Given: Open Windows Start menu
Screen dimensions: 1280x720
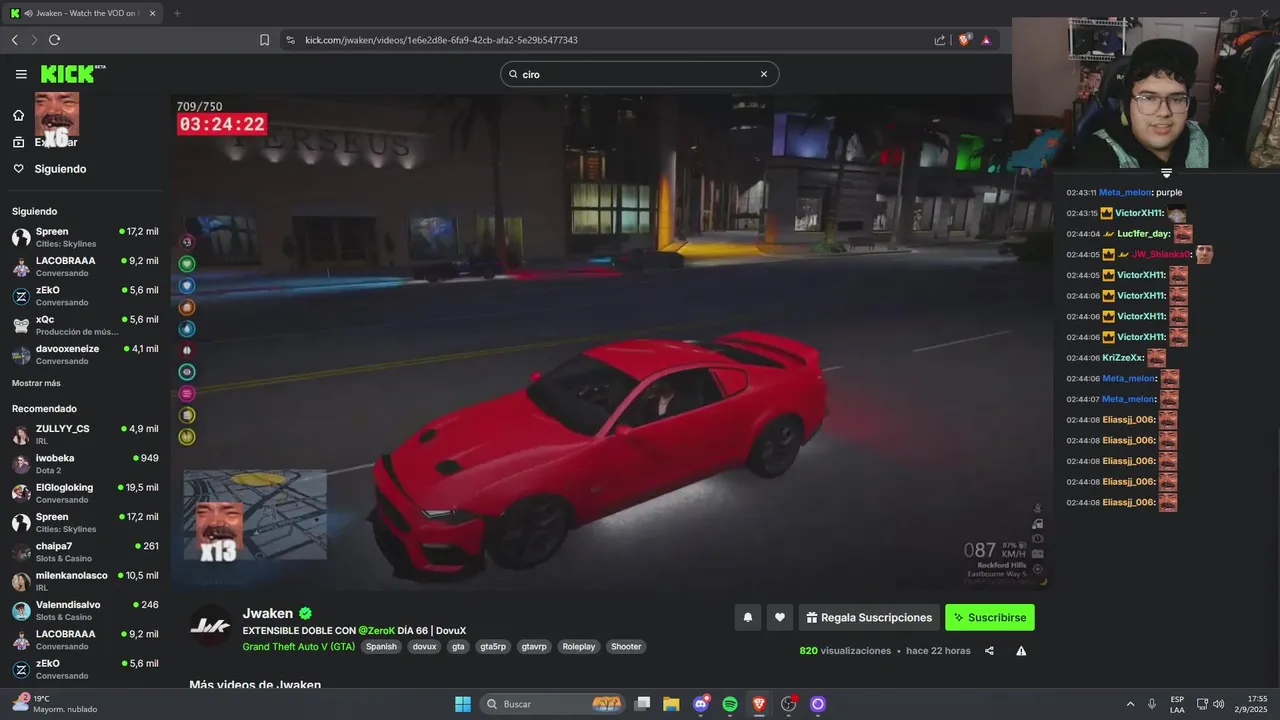Looking at the screenshot, I should pos(463,704).
